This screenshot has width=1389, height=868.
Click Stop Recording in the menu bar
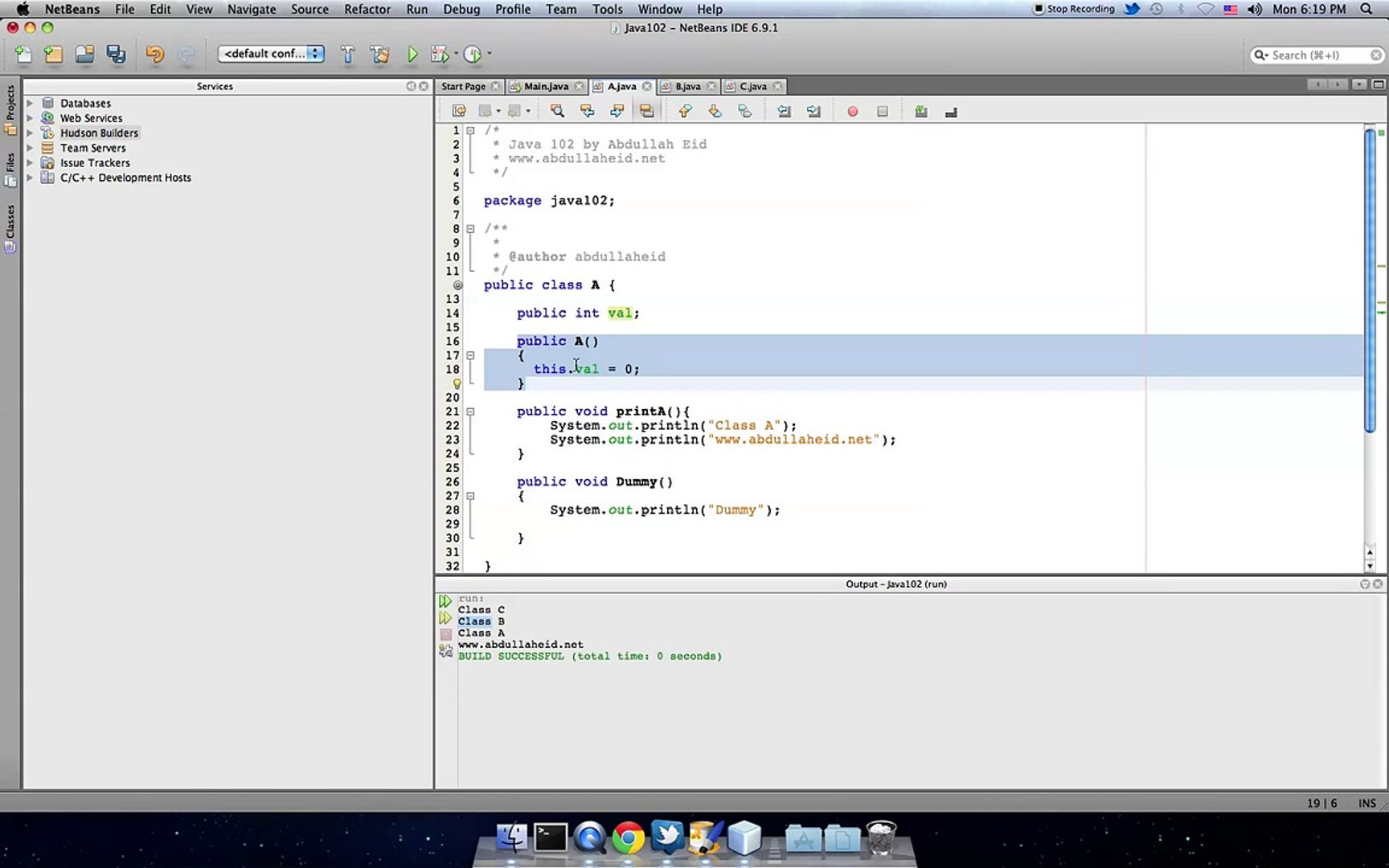[x=1074, y=9]
